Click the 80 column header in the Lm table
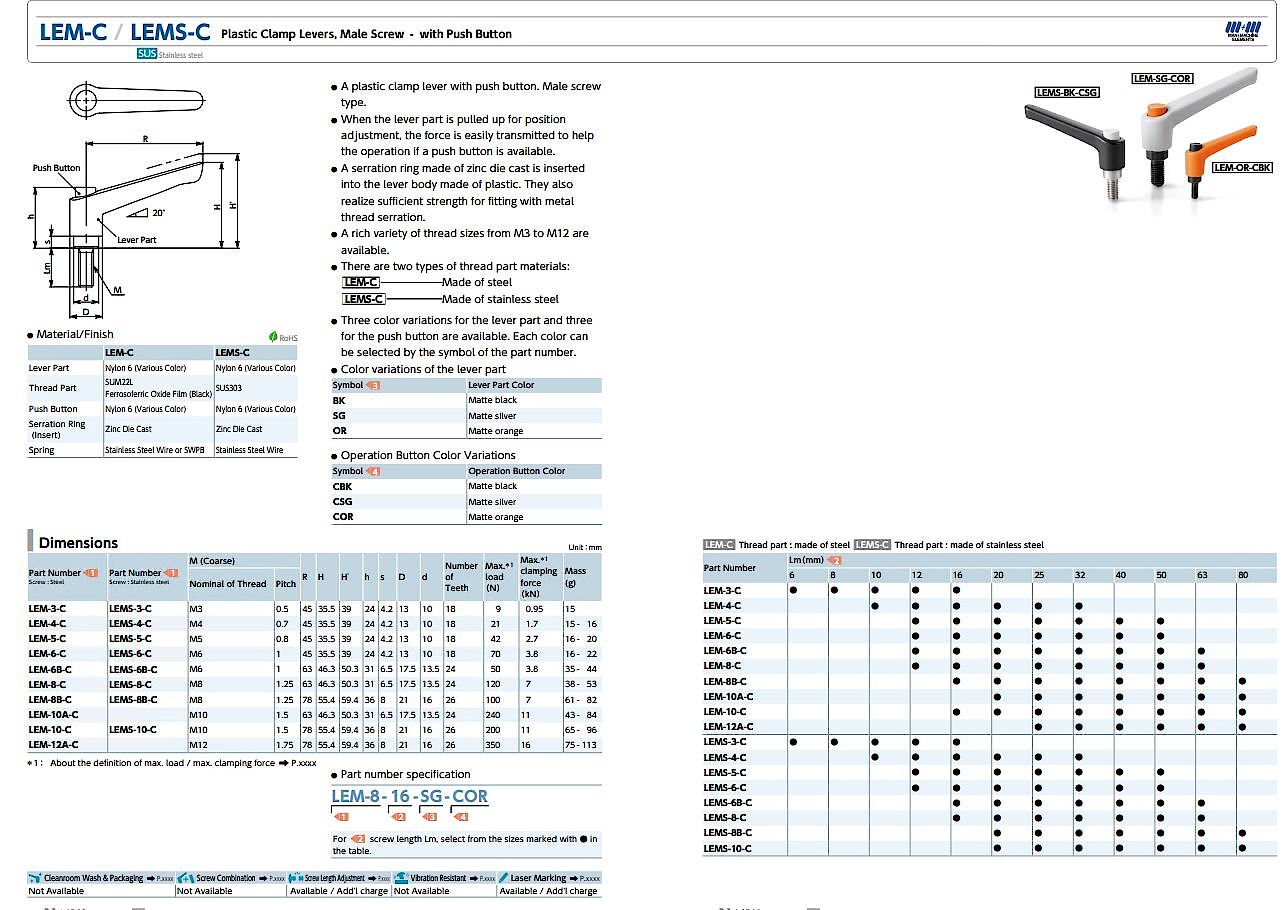This screenshot has width=1287, height=910. pos(1243,575)
